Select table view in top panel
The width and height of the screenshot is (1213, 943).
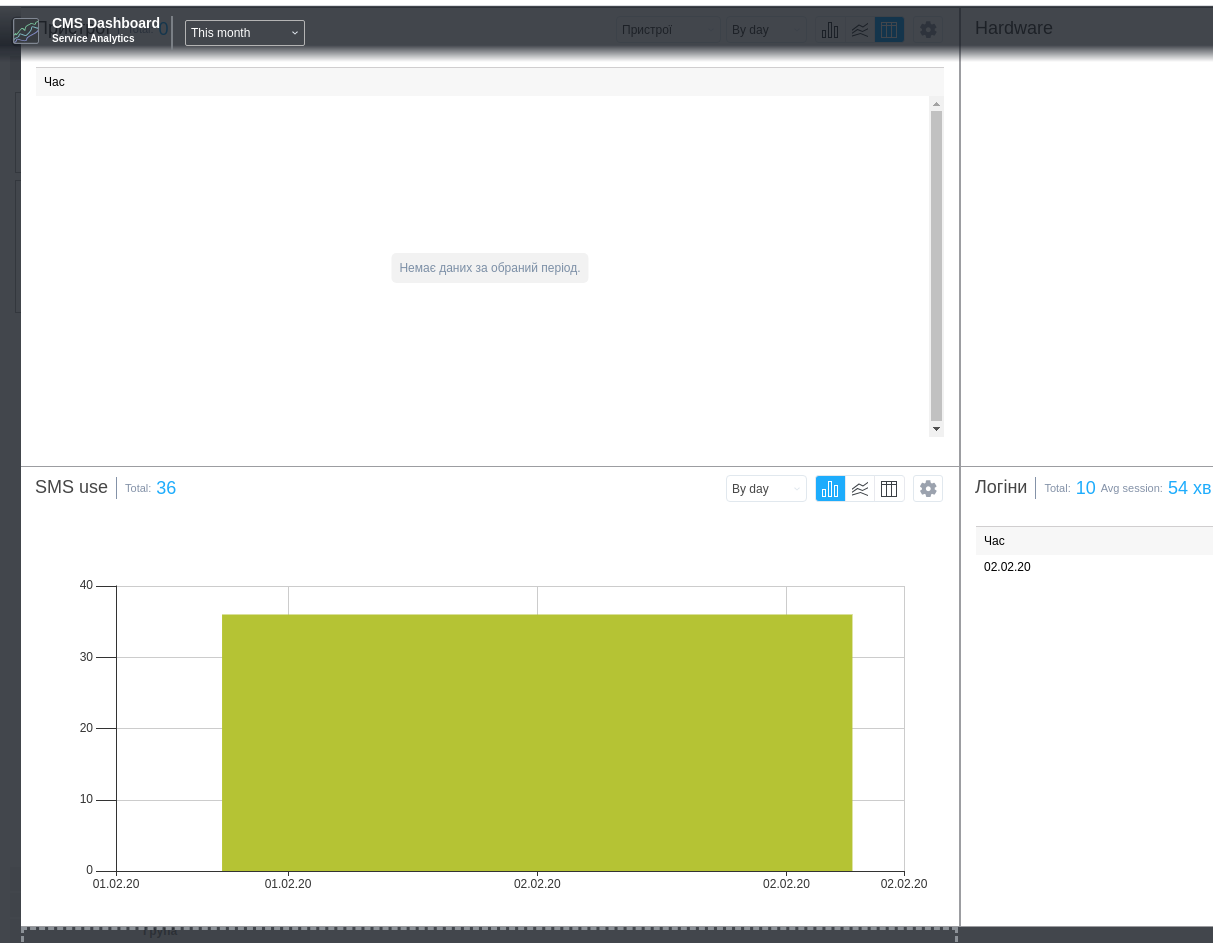tap(889, 30)
